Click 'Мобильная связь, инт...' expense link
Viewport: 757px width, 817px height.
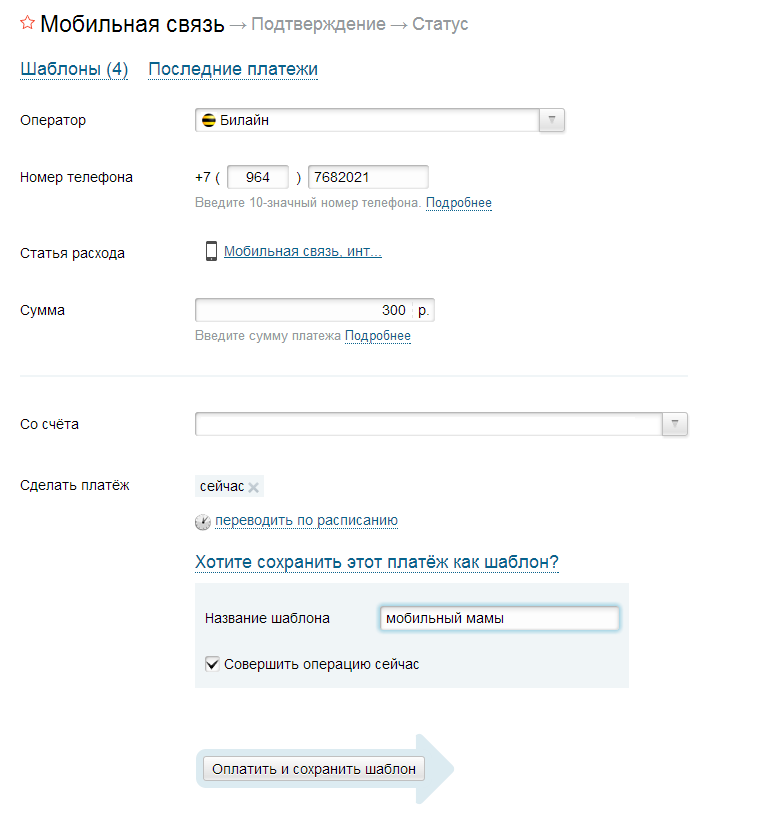point(303,251)
